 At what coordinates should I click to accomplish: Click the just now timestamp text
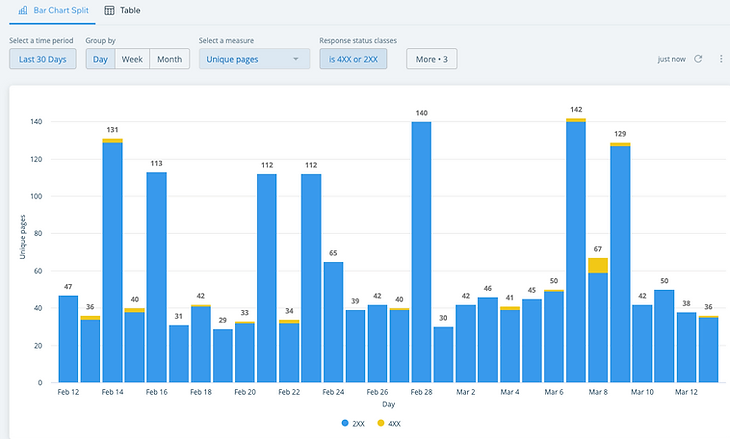[x=671, y=59]
